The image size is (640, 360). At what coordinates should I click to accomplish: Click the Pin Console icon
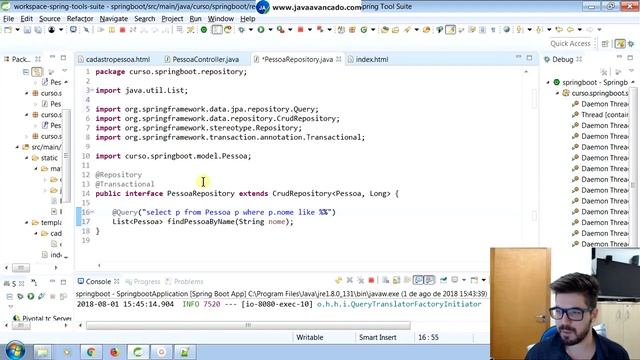tap(443, 280)
